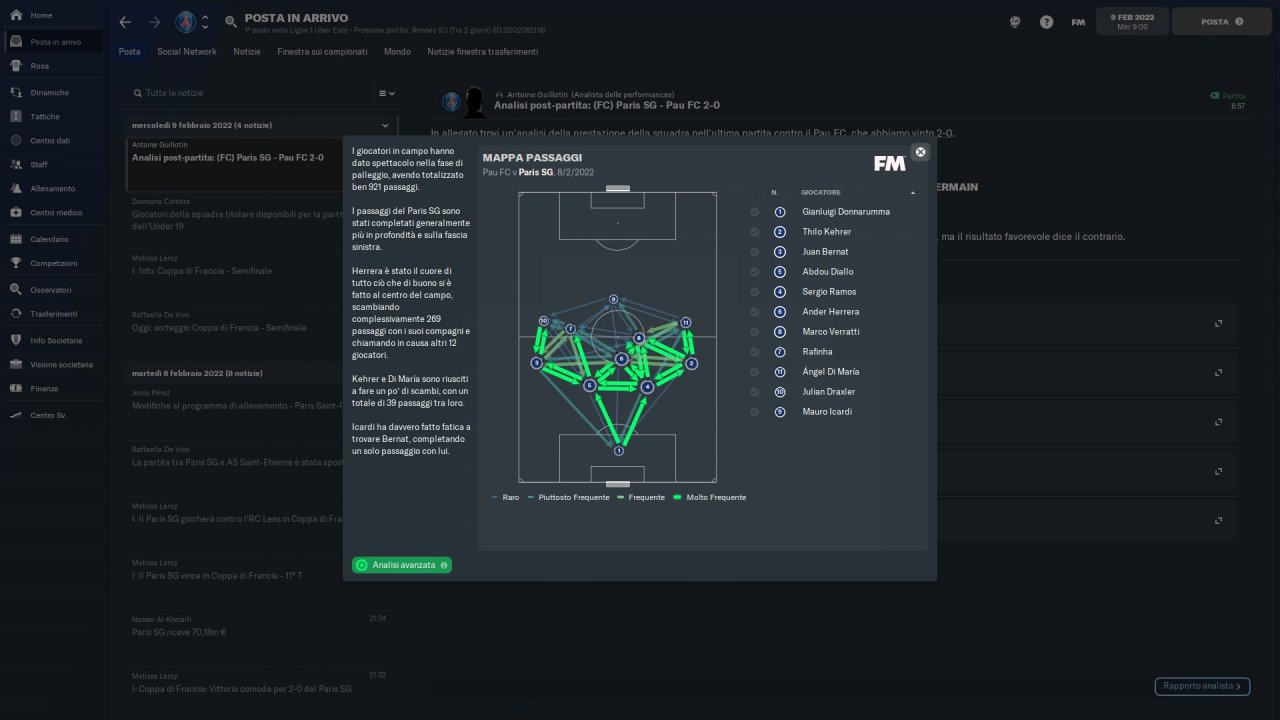
Task: Open the search magnifier in header
Action: (231, 22)
